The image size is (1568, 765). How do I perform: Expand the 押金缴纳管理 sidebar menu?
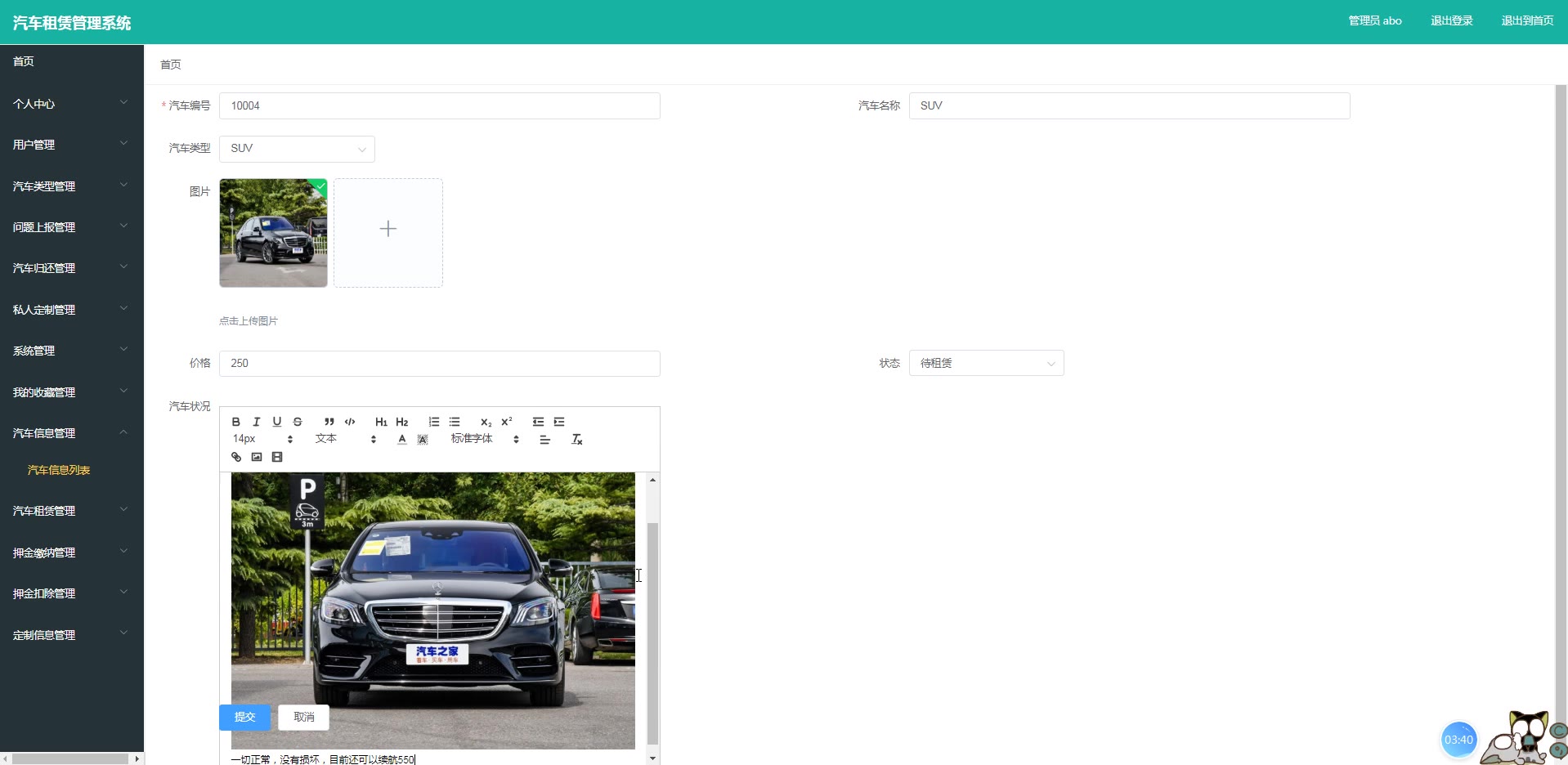coord(72,552)
